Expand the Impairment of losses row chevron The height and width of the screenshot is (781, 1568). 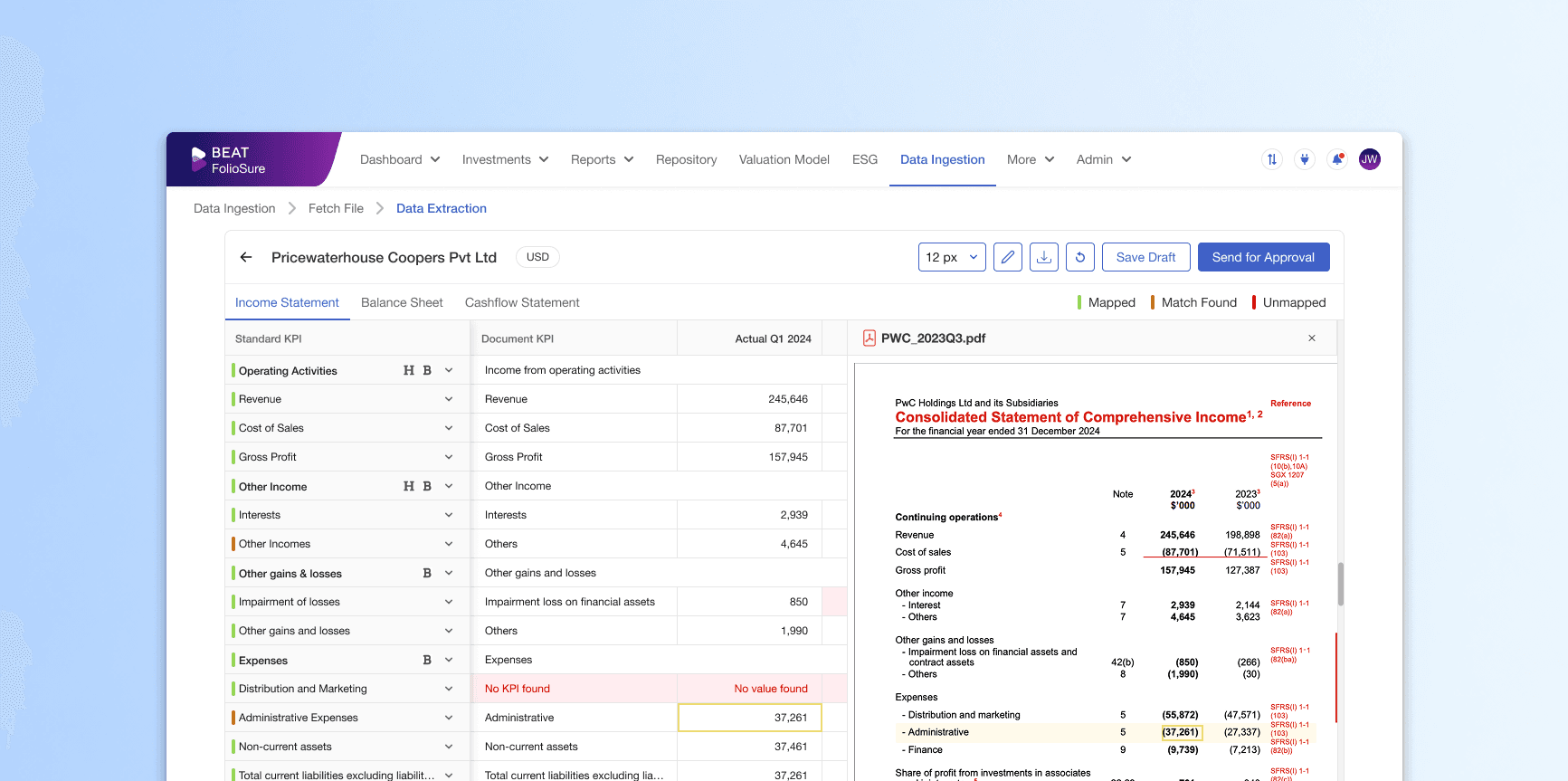[449, 602]
